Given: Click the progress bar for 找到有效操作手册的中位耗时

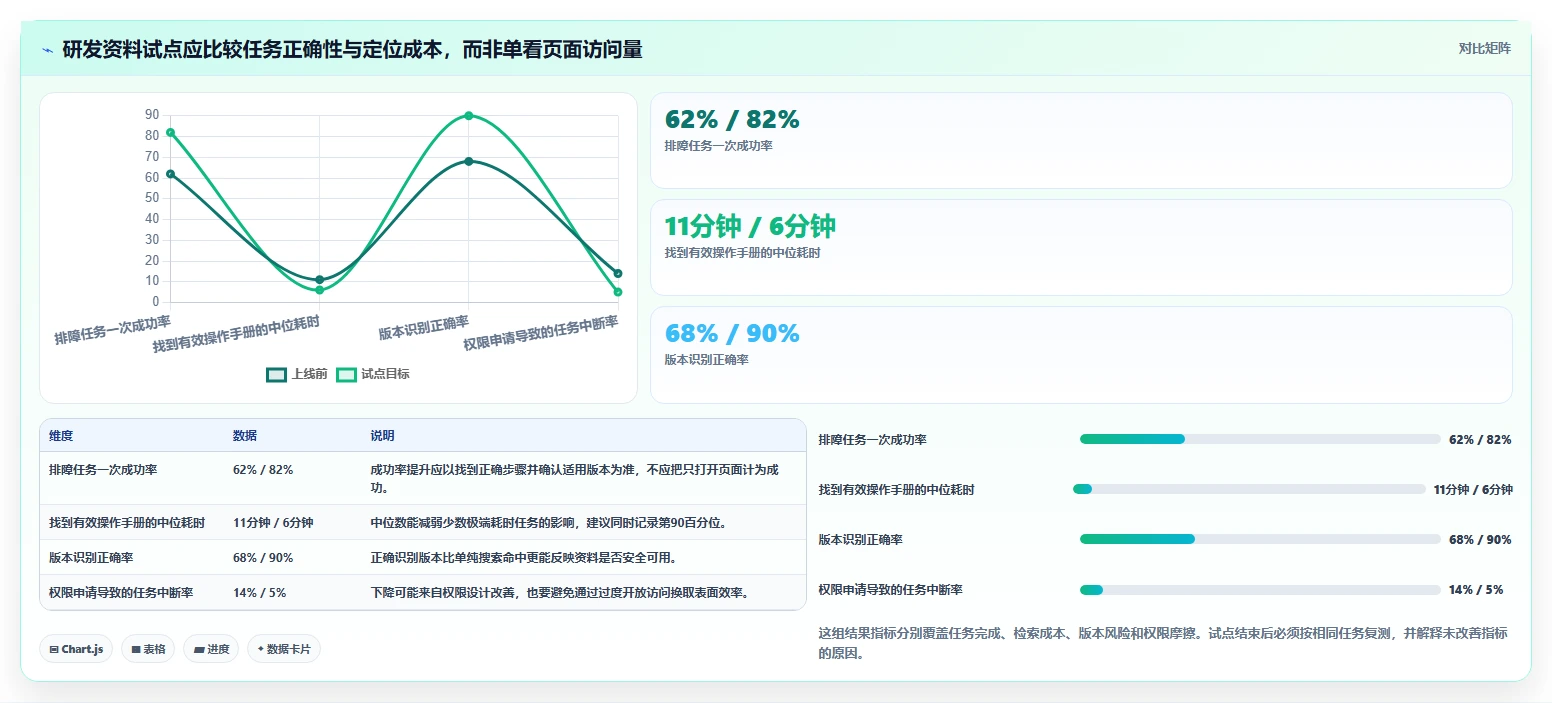Looking at the screenshot, I should 1249,489.
